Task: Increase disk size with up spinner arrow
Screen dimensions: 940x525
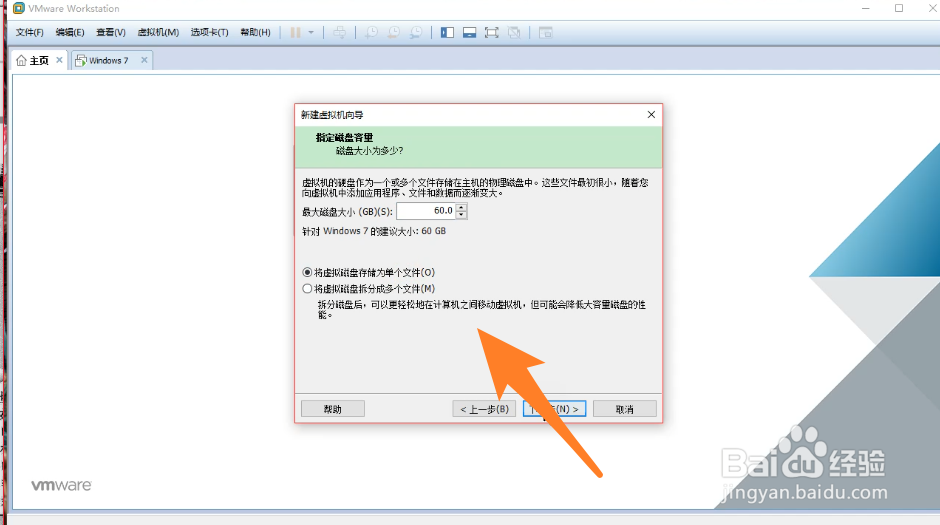Action: coord(461,207)
